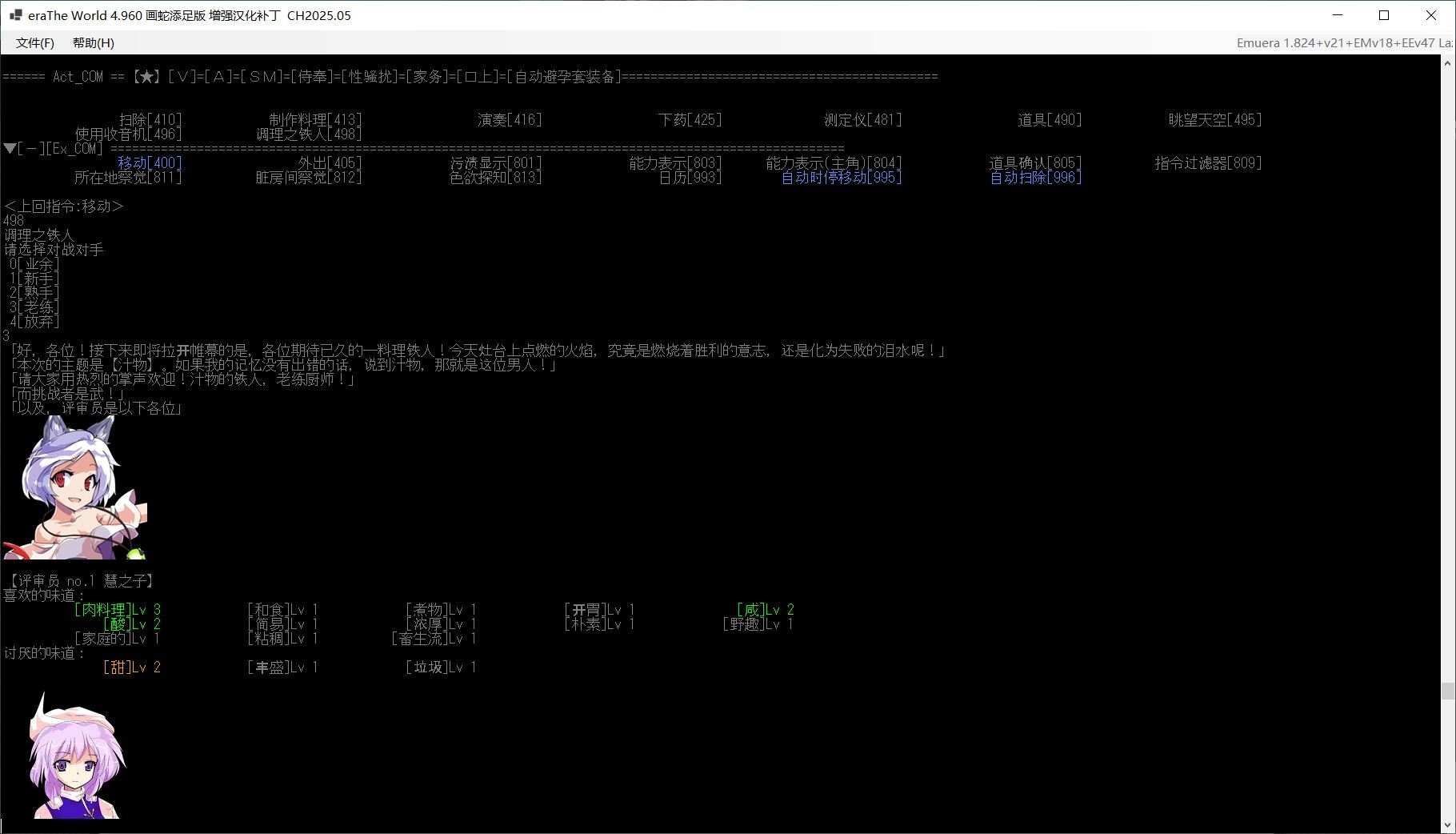Click the wolf-eared judge portrait
The width and height of the screenshot is (1456, 834).
tap(74, 487)
